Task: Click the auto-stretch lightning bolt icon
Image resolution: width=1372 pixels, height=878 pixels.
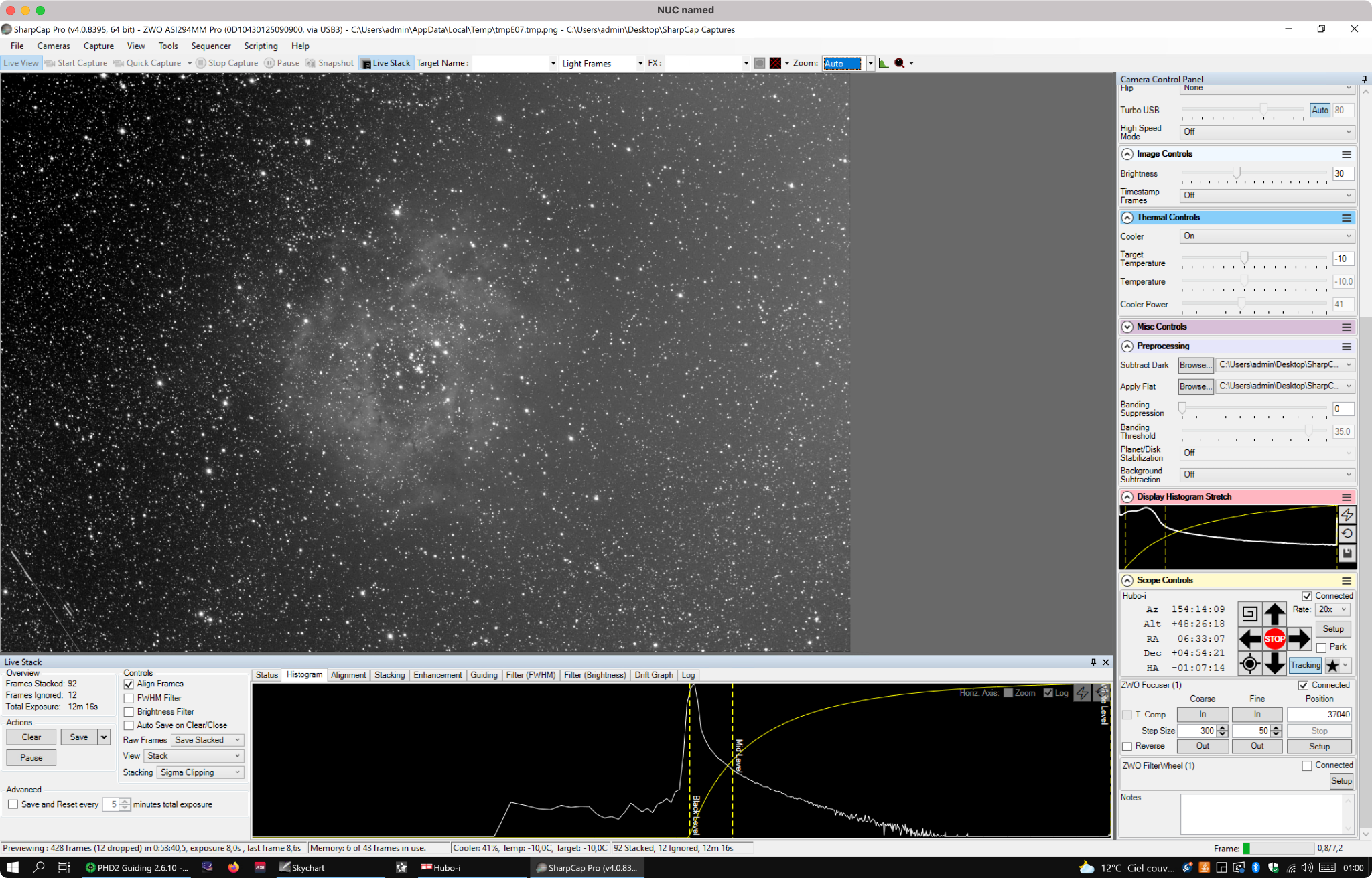Action: tap(1347, 514)
